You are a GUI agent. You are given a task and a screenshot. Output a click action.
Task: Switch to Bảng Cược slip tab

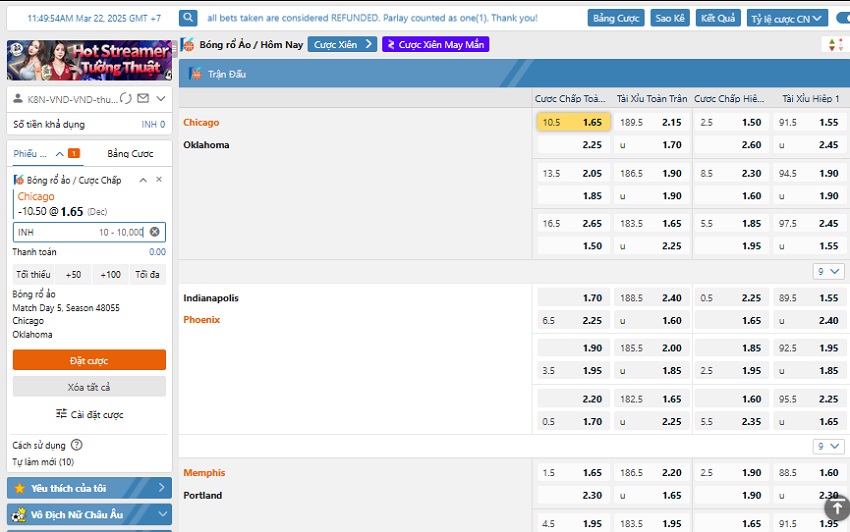pyautogui.click(x=130, y=154)
